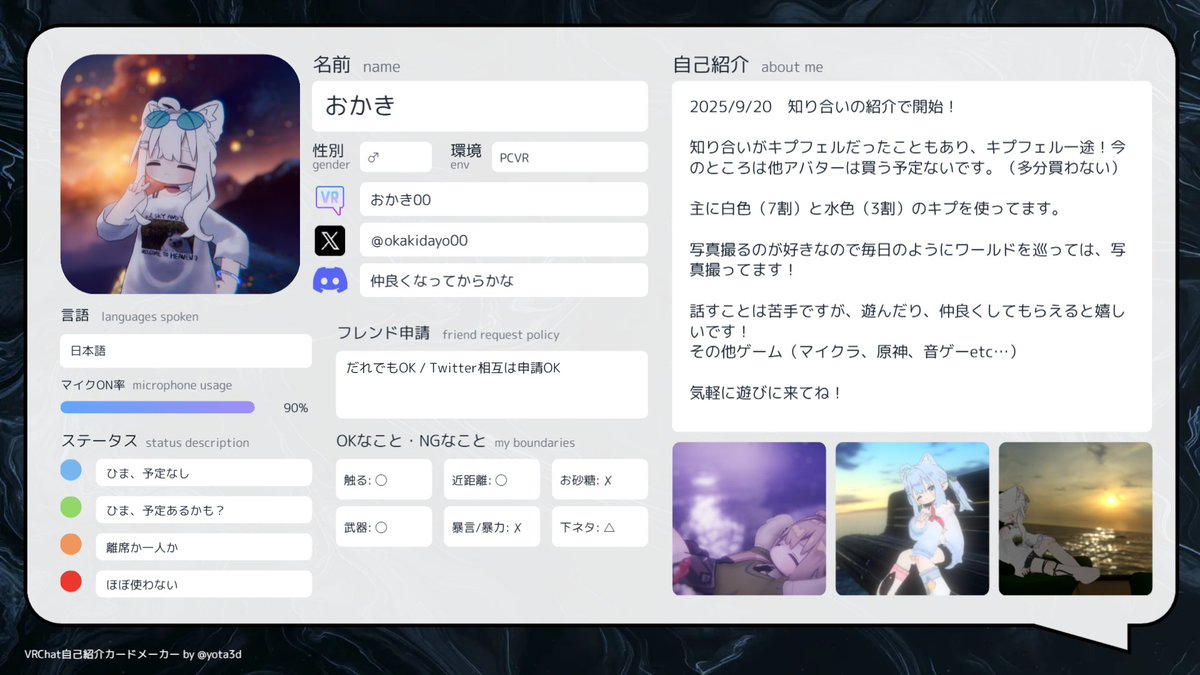
Task: Open the avatar profile picture
Action: pos(180,174)
